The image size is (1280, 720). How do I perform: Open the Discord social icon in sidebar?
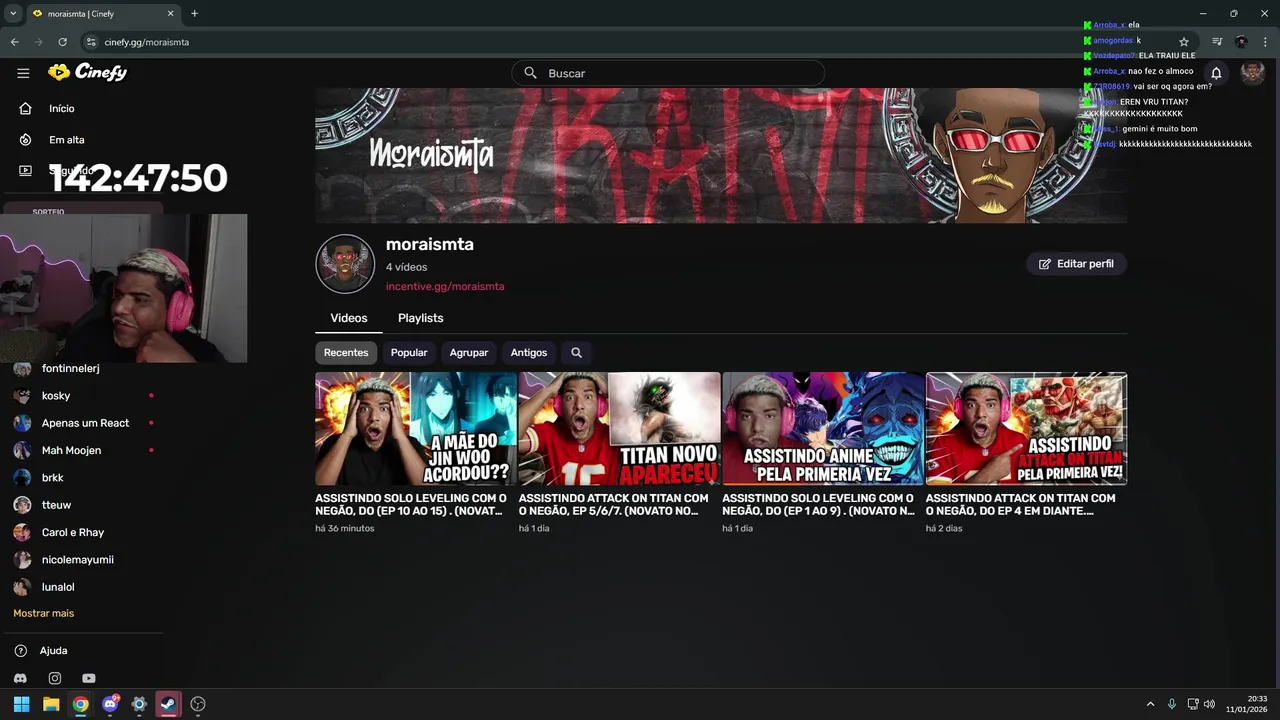(x=21, y=679)
